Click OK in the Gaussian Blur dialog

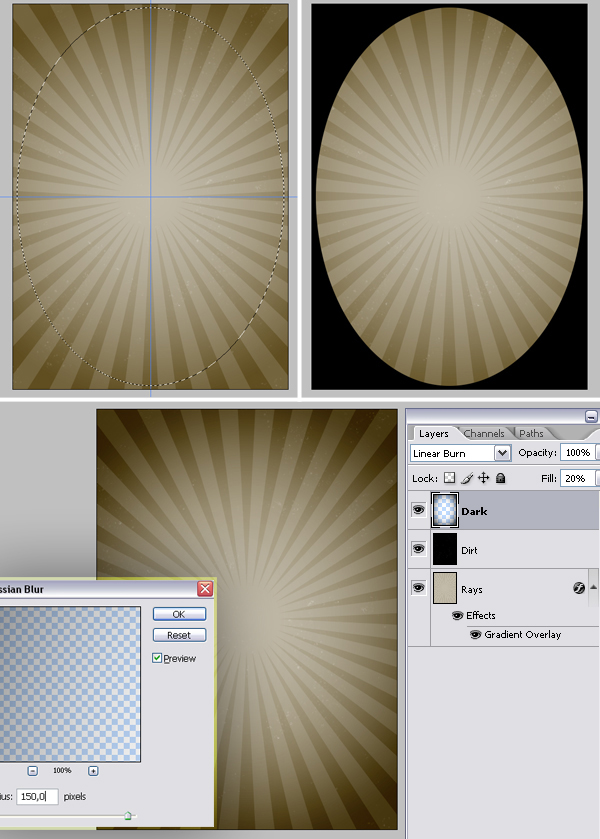pos(179,614)
